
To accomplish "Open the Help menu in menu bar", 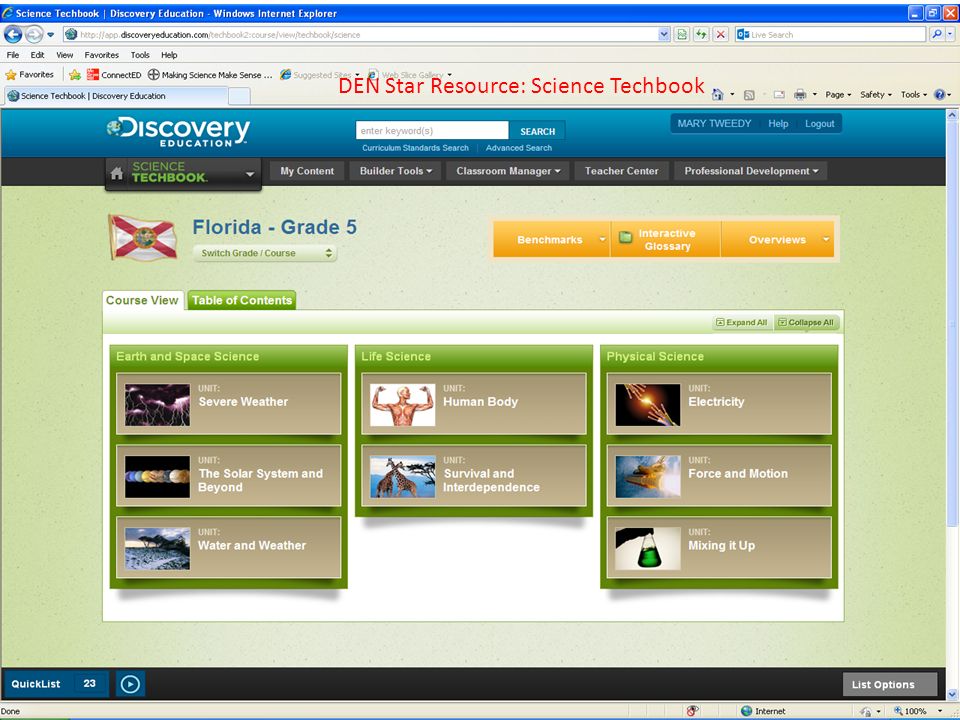I will 170,54.
